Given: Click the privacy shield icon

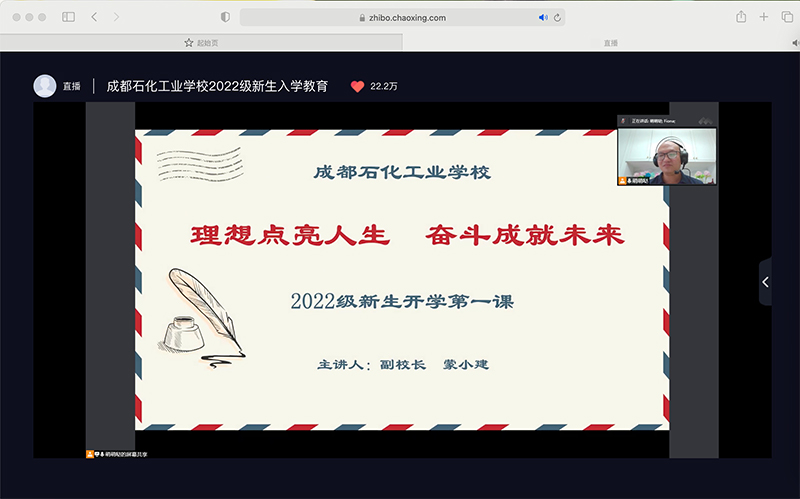Looking at the screenshot, I should (x=225, y=17).
